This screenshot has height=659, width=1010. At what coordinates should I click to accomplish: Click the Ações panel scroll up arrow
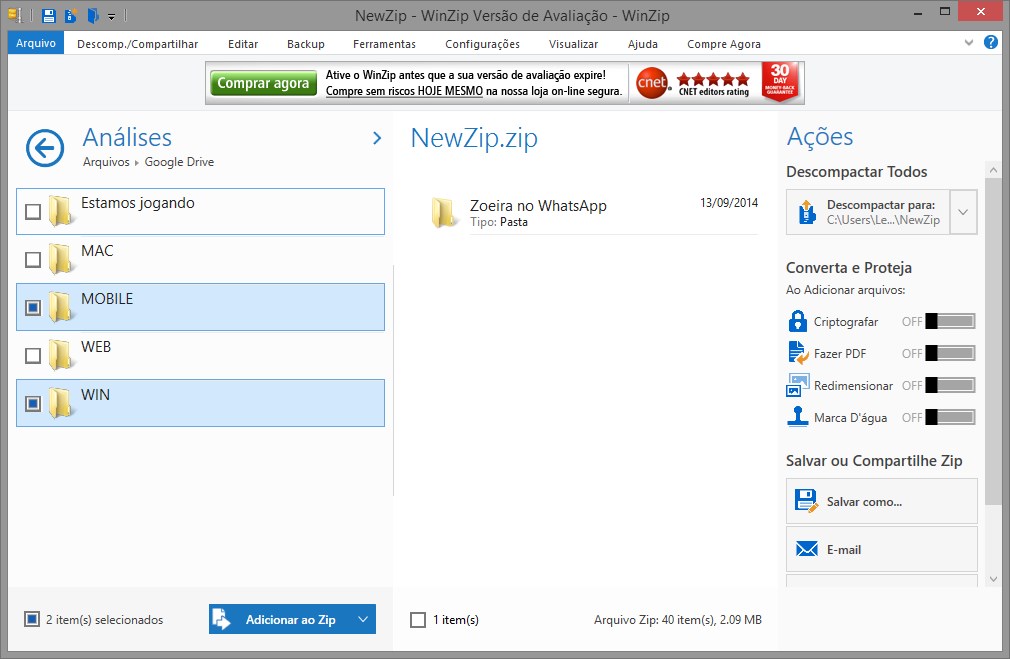pos(993,170)
